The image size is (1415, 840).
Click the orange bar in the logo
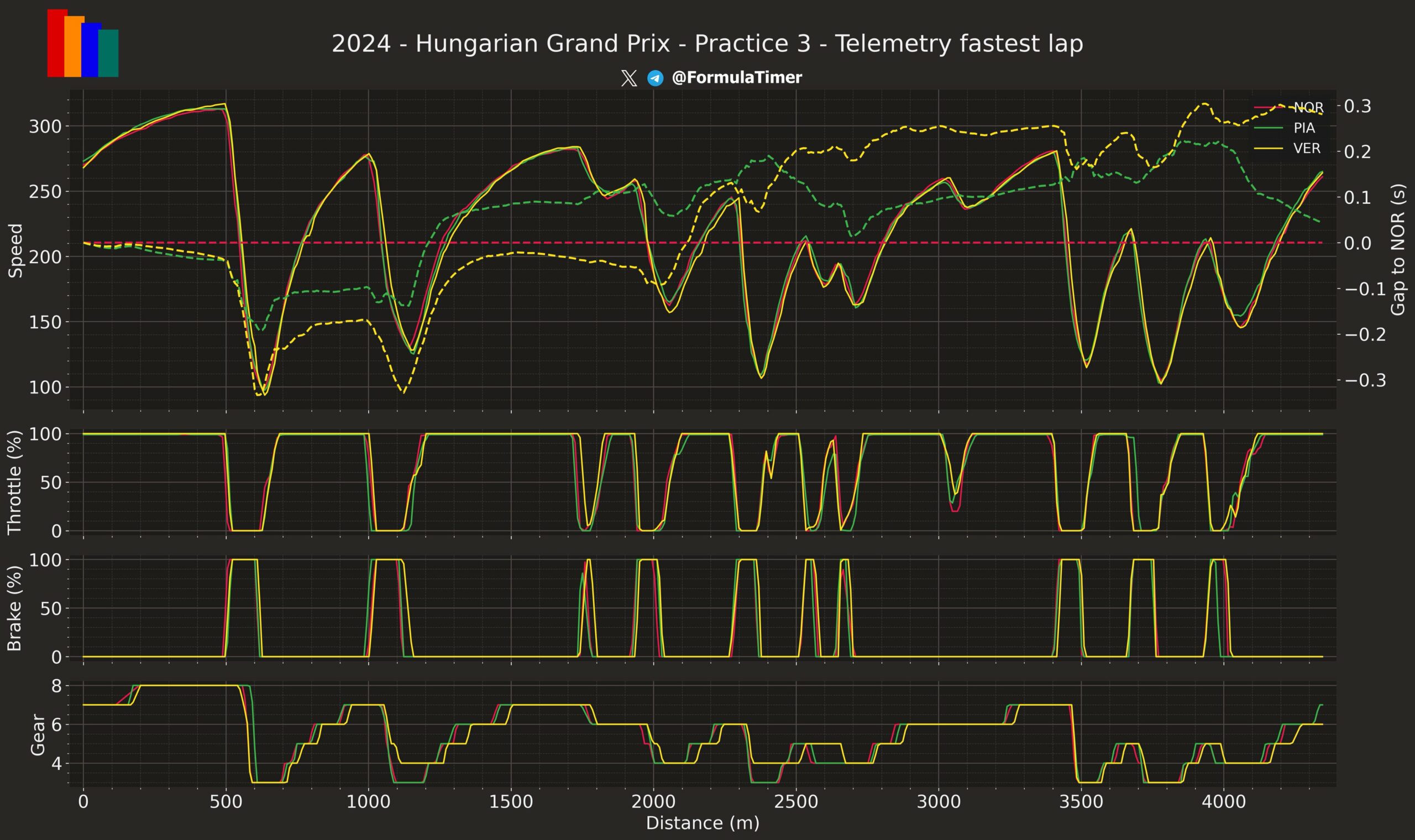click(x=73, y=48)
